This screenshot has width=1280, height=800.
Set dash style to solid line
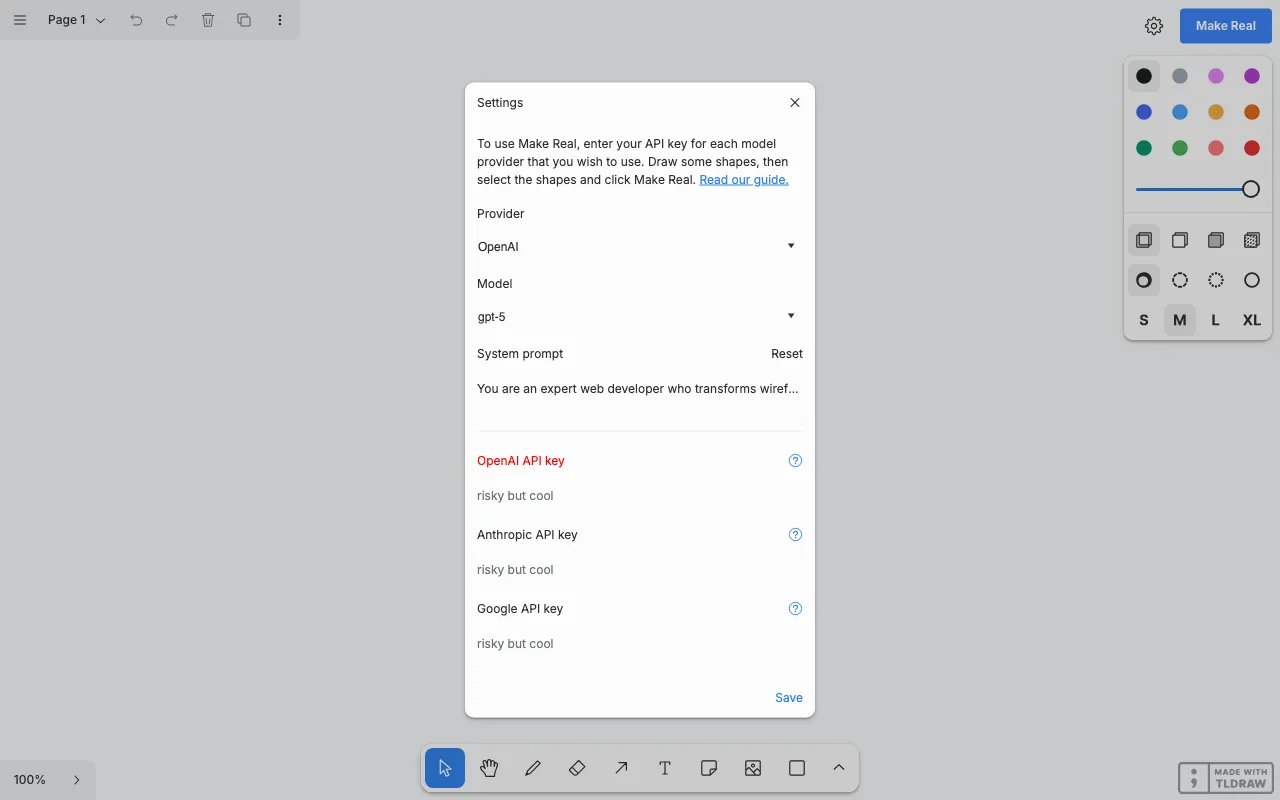click(x=1252, y=280)
